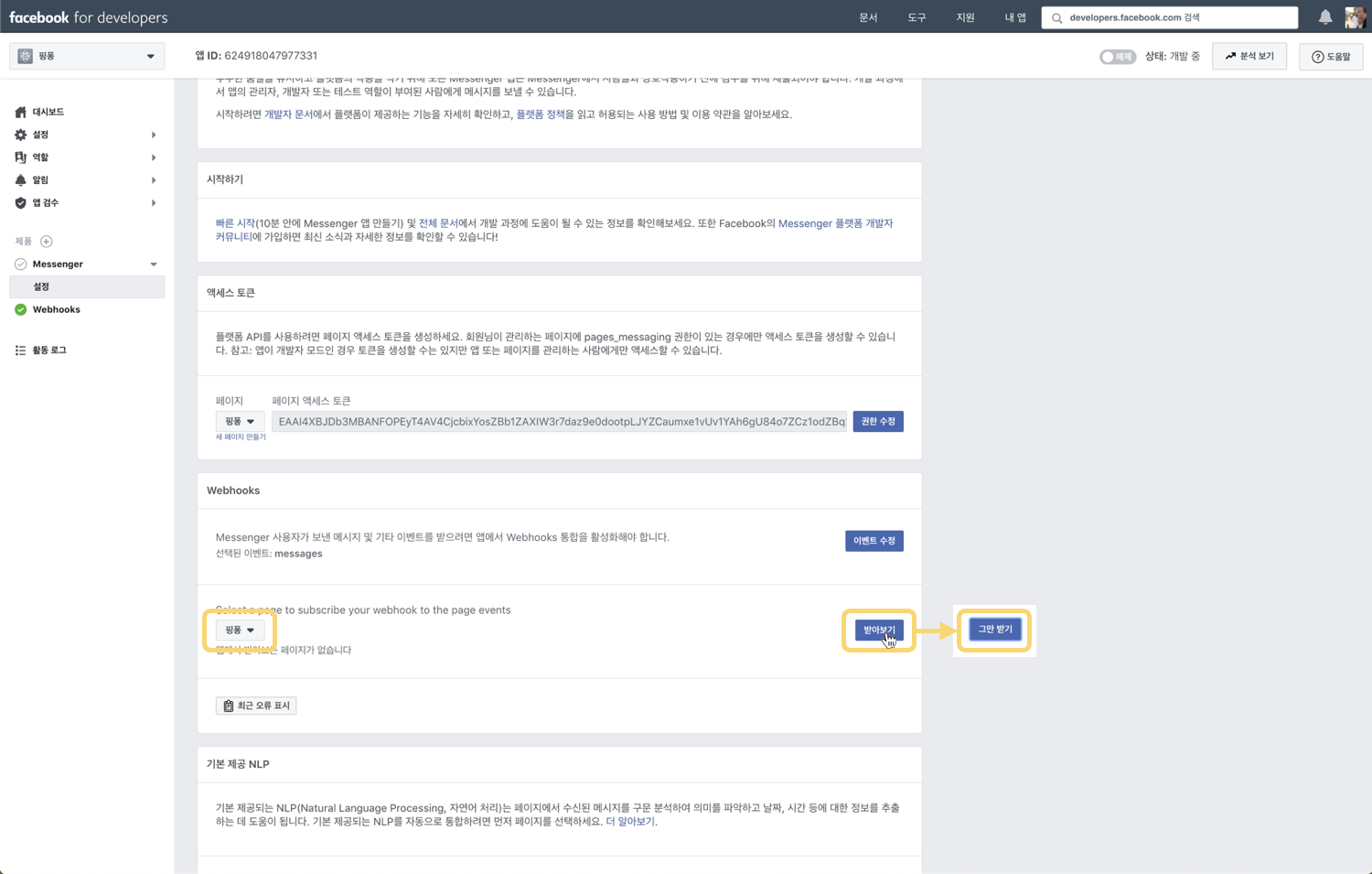Open the 내 앱 top menu
This screenshot has height=874, width=1372.
[1015, 17]
